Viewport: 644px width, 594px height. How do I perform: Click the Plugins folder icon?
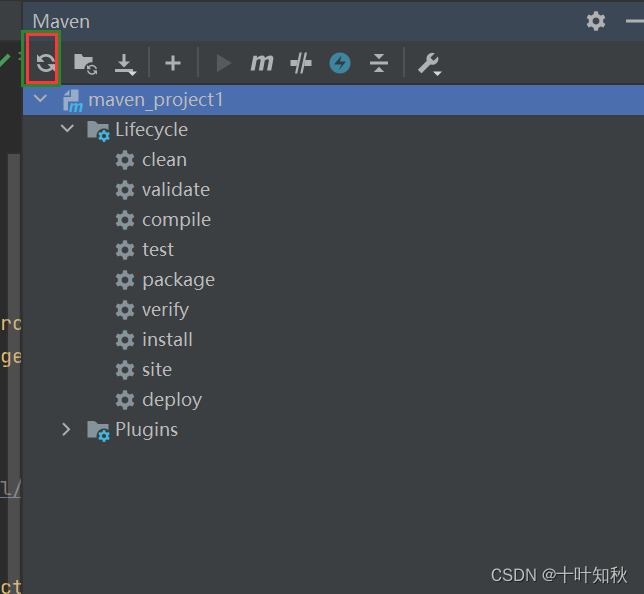pyautogui.click(x=99, y=431)
